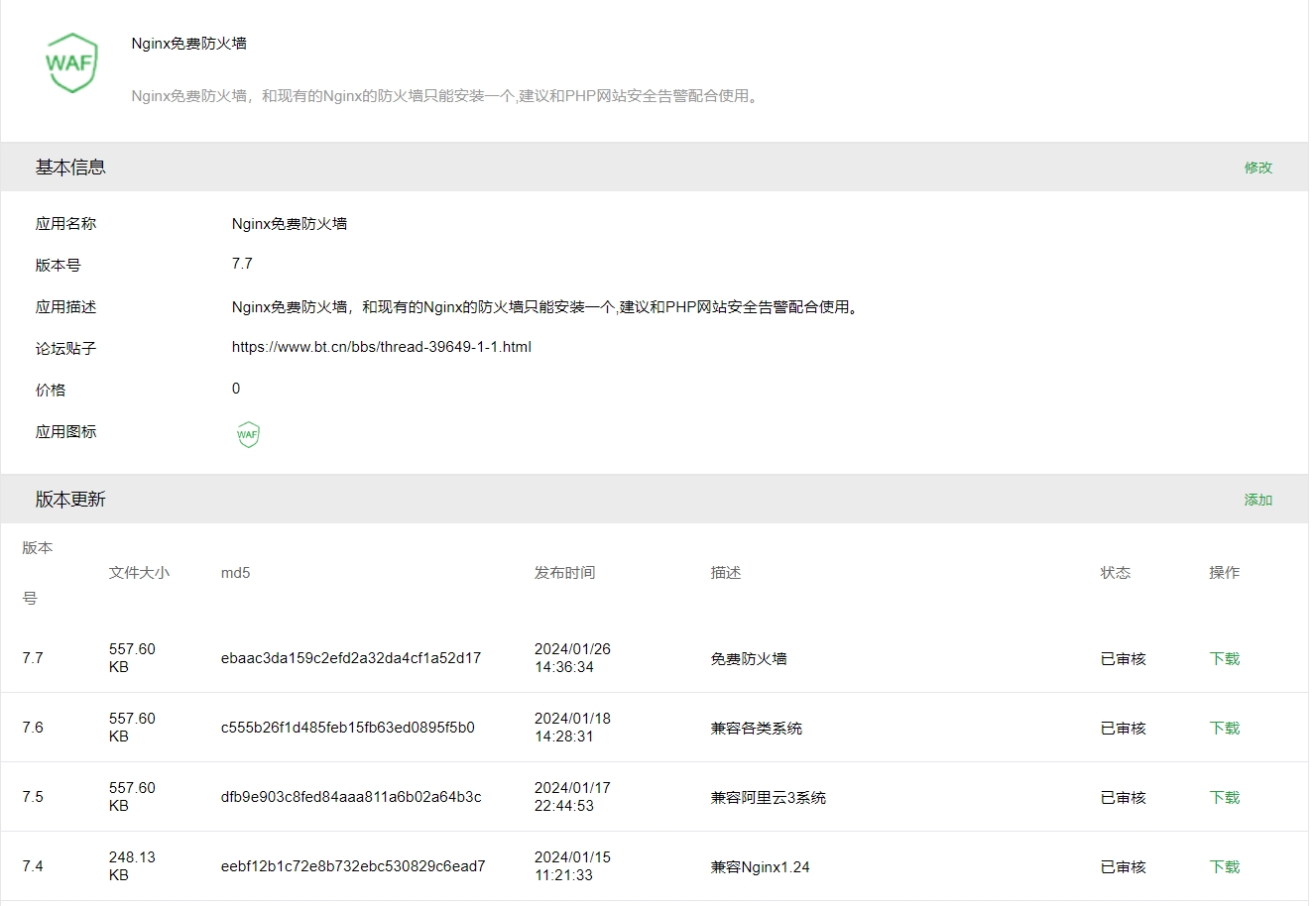Click the 应用图标 field label

[66, 432]
